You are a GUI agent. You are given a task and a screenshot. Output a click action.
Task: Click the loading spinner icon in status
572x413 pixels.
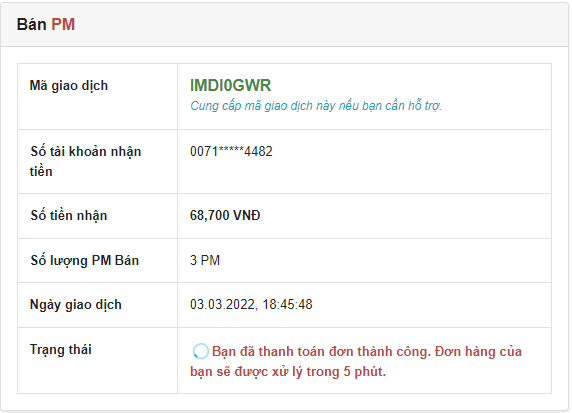(x=200, y=351)
